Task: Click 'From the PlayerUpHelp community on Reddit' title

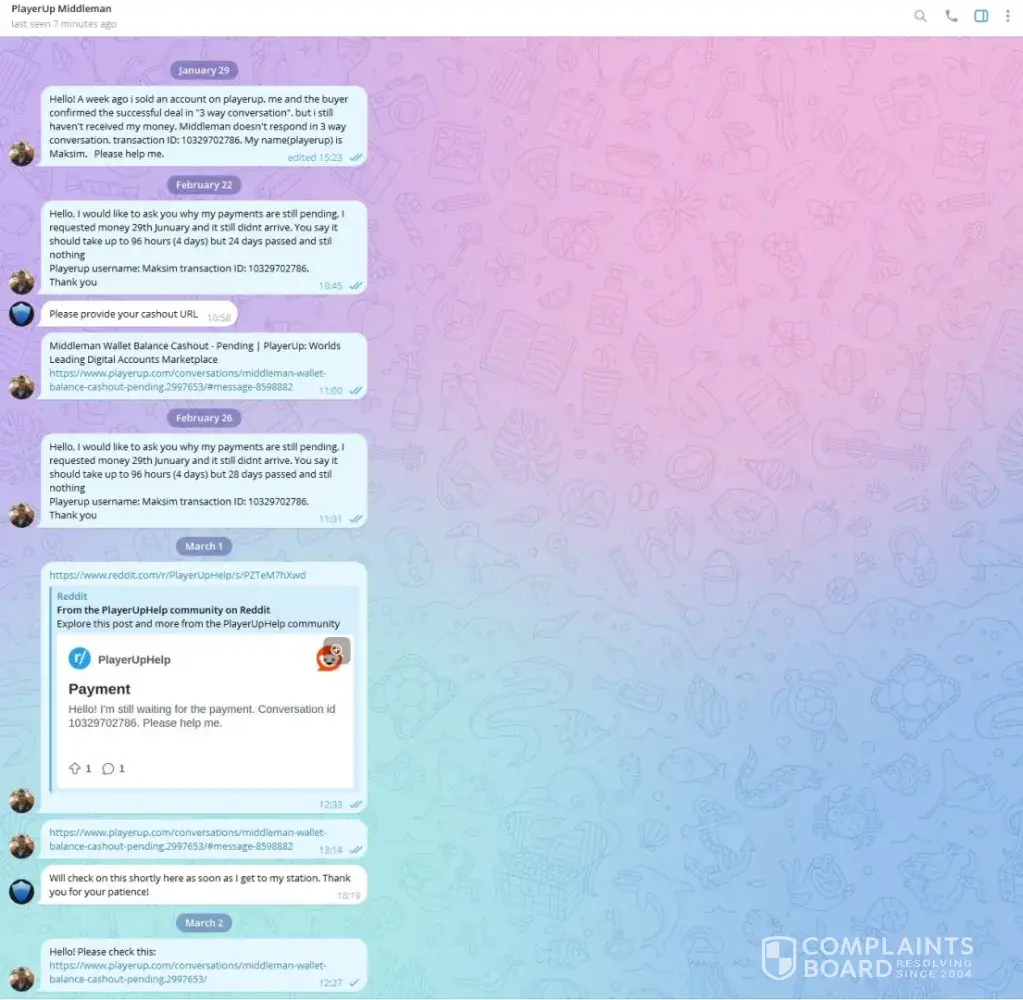Action: [163, 610]
